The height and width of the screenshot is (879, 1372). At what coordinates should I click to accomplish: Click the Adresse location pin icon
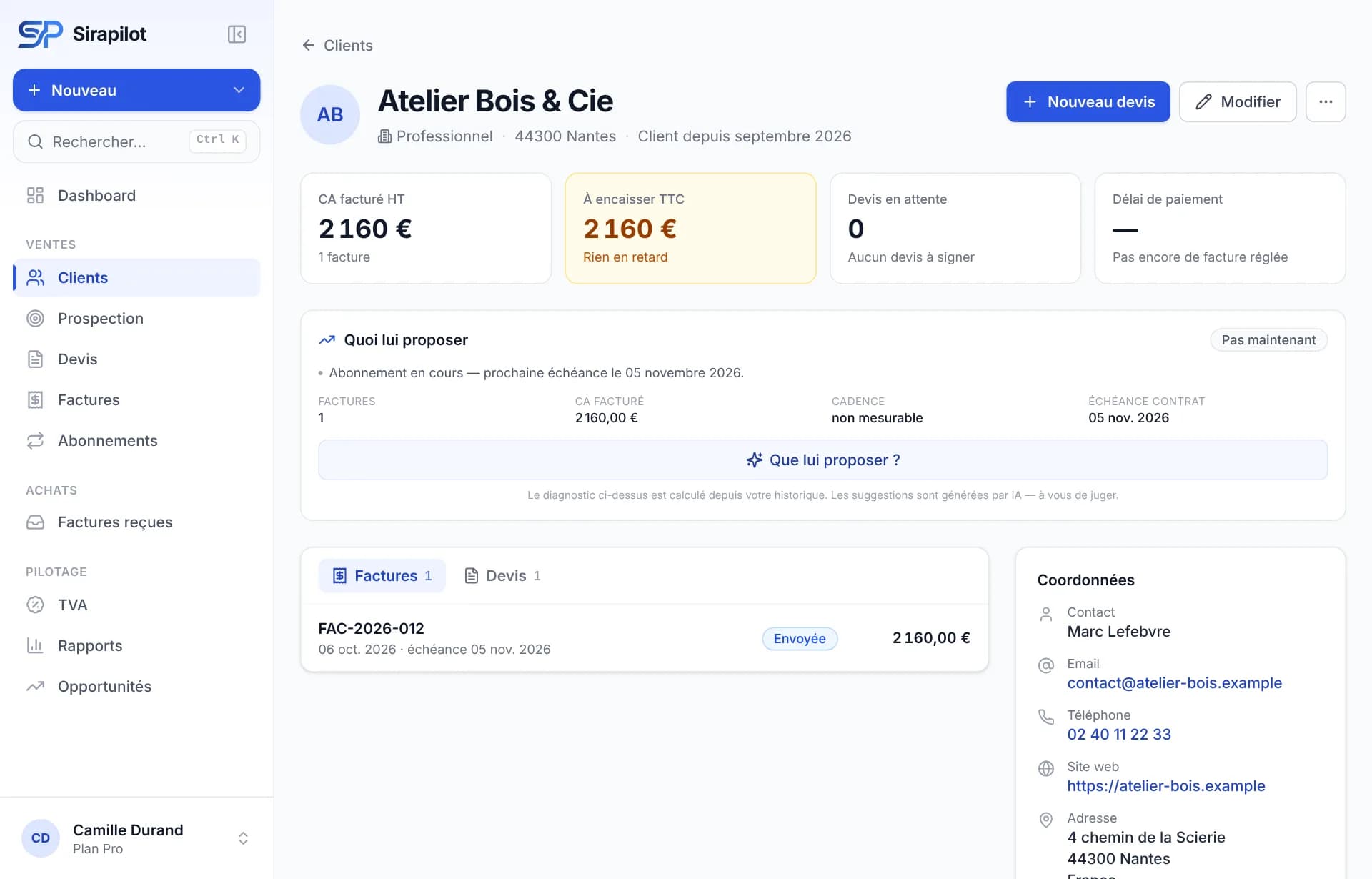[x=1046, y=820]
